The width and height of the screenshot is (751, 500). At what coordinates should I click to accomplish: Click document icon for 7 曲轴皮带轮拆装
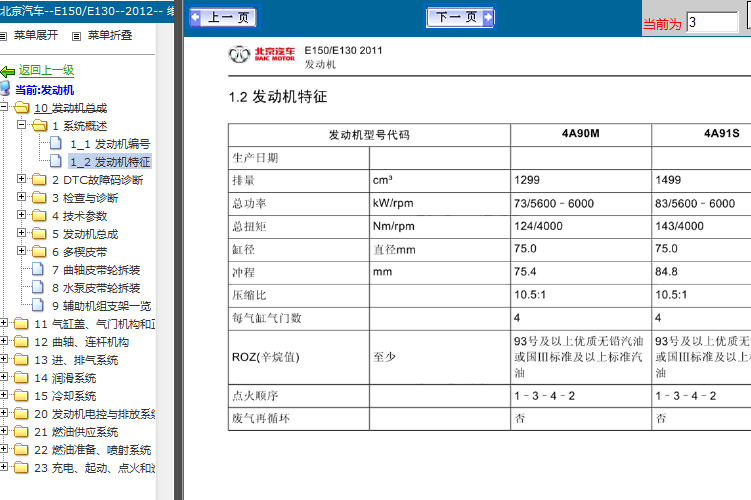(x=38, y=269)
